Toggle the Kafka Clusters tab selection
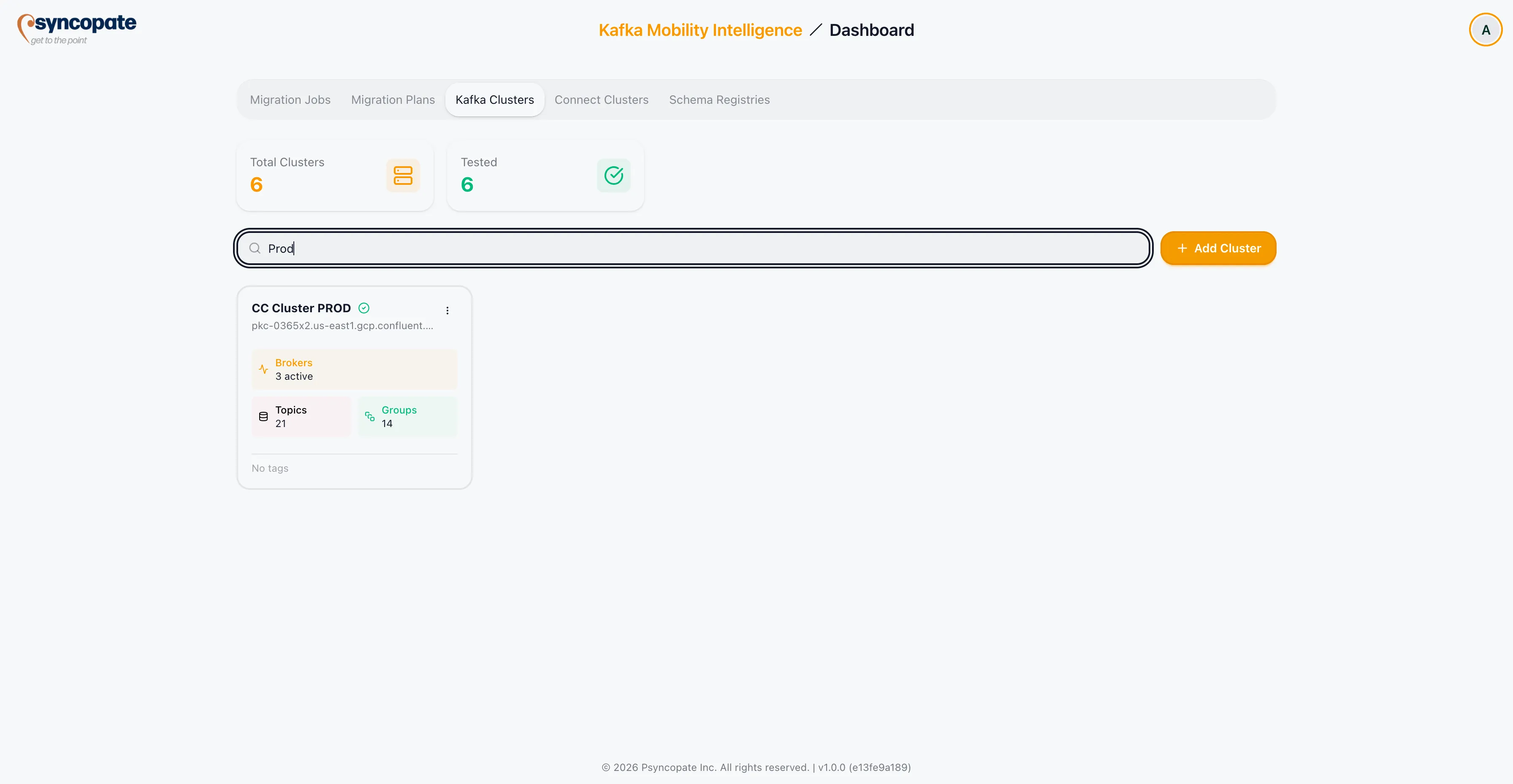 [x=494, y=99]
